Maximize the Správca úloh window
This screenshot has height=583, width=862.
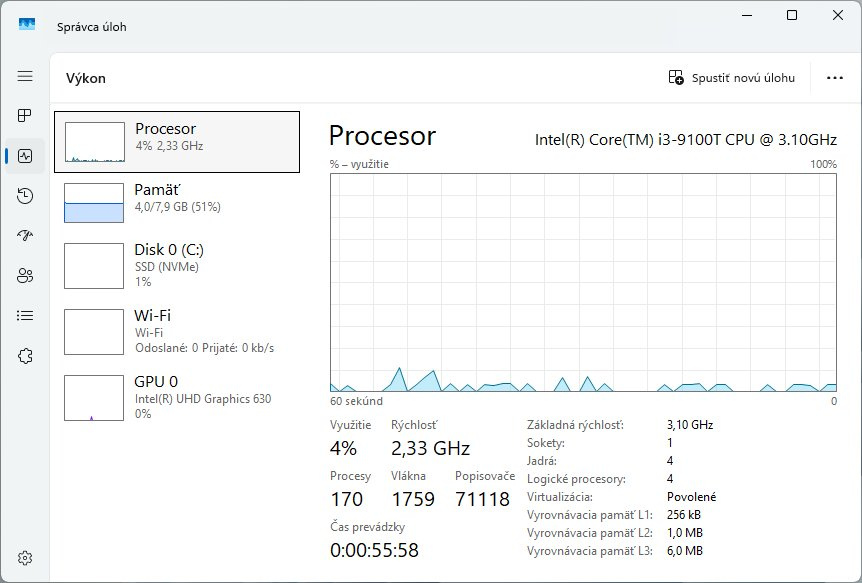[x=792, y=15]
